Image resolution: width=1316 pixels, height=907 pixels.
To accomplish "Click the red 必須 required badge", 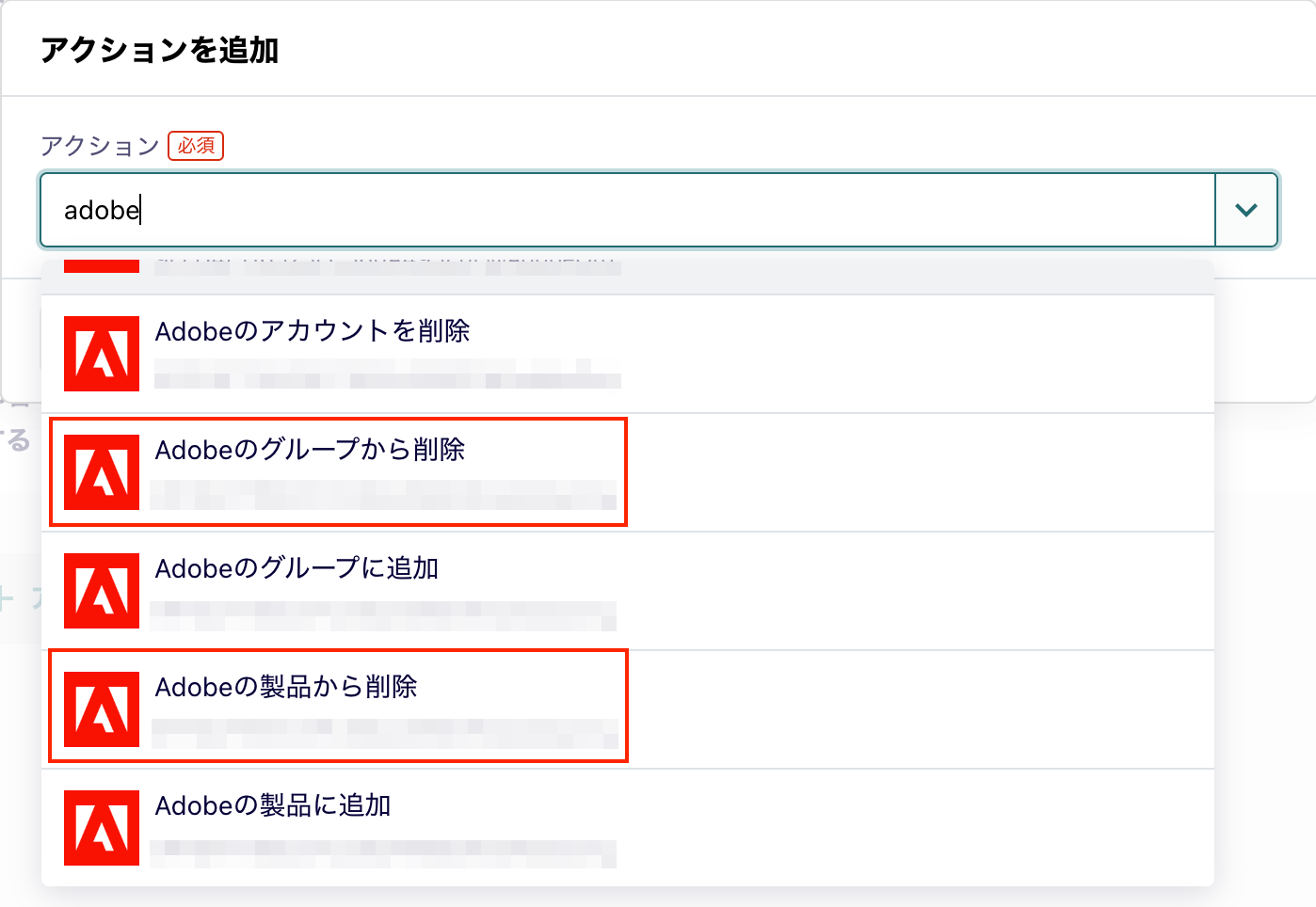I will tap(196, 146).
